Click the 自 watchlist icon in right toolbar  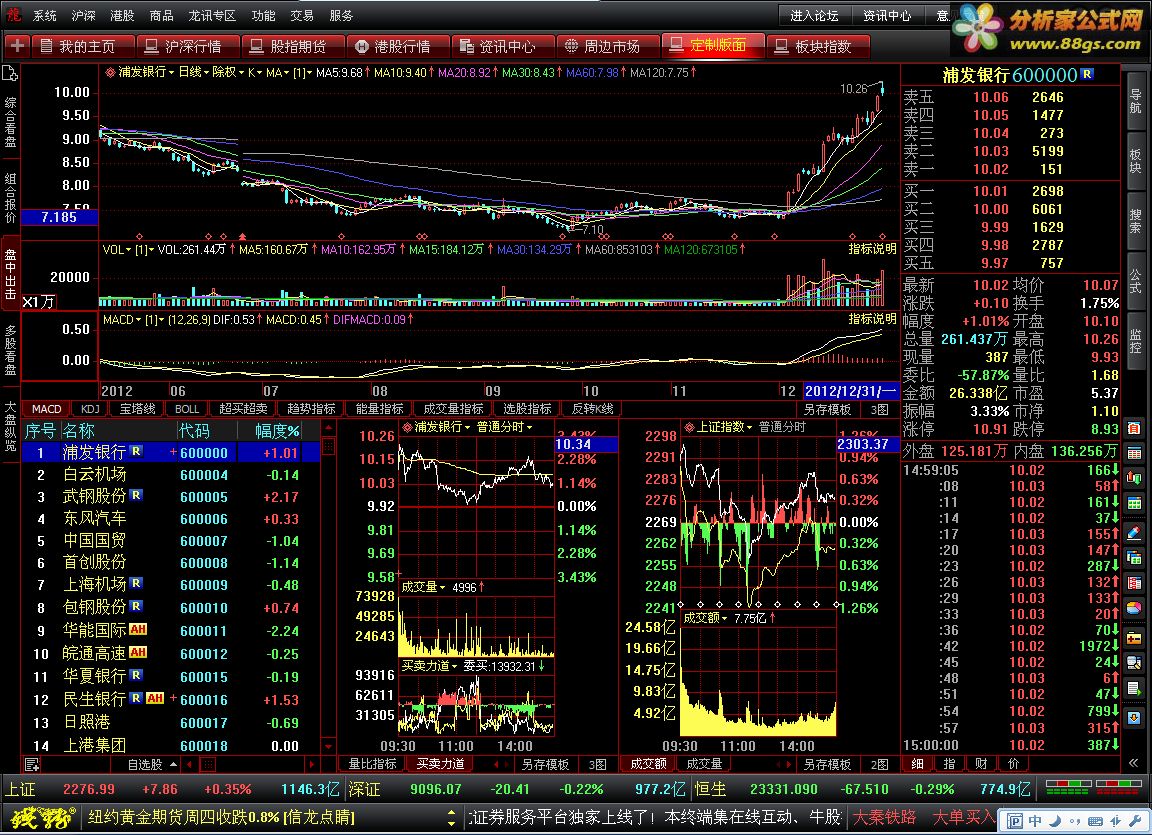(1134, 428)
